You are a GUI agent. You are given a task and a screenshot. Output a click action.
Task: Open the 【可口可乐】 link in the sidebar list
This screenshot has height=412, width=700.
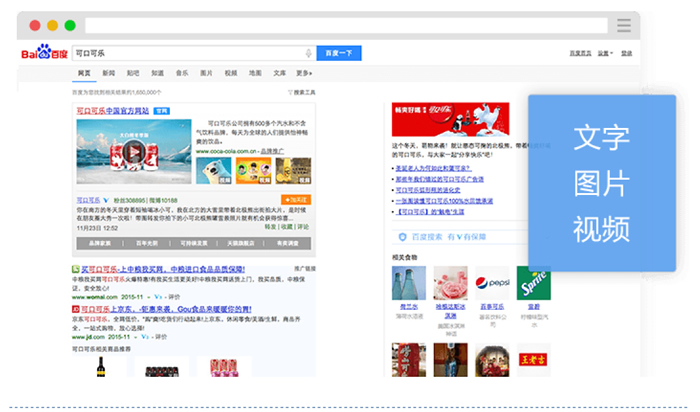[x=431, y=212]
